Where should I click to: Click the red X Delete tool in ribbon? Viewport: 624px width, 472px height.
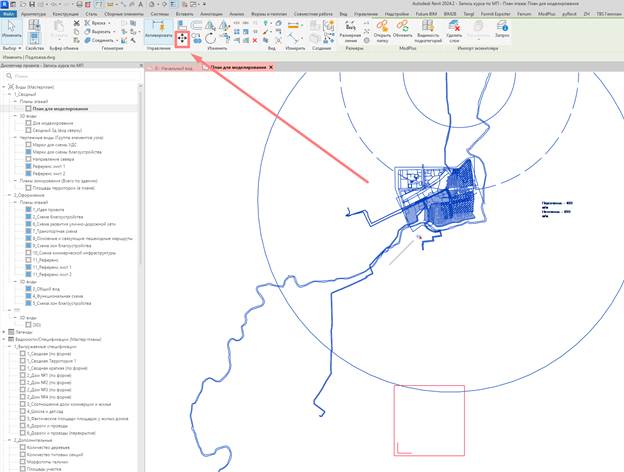(x=255, y=40)
